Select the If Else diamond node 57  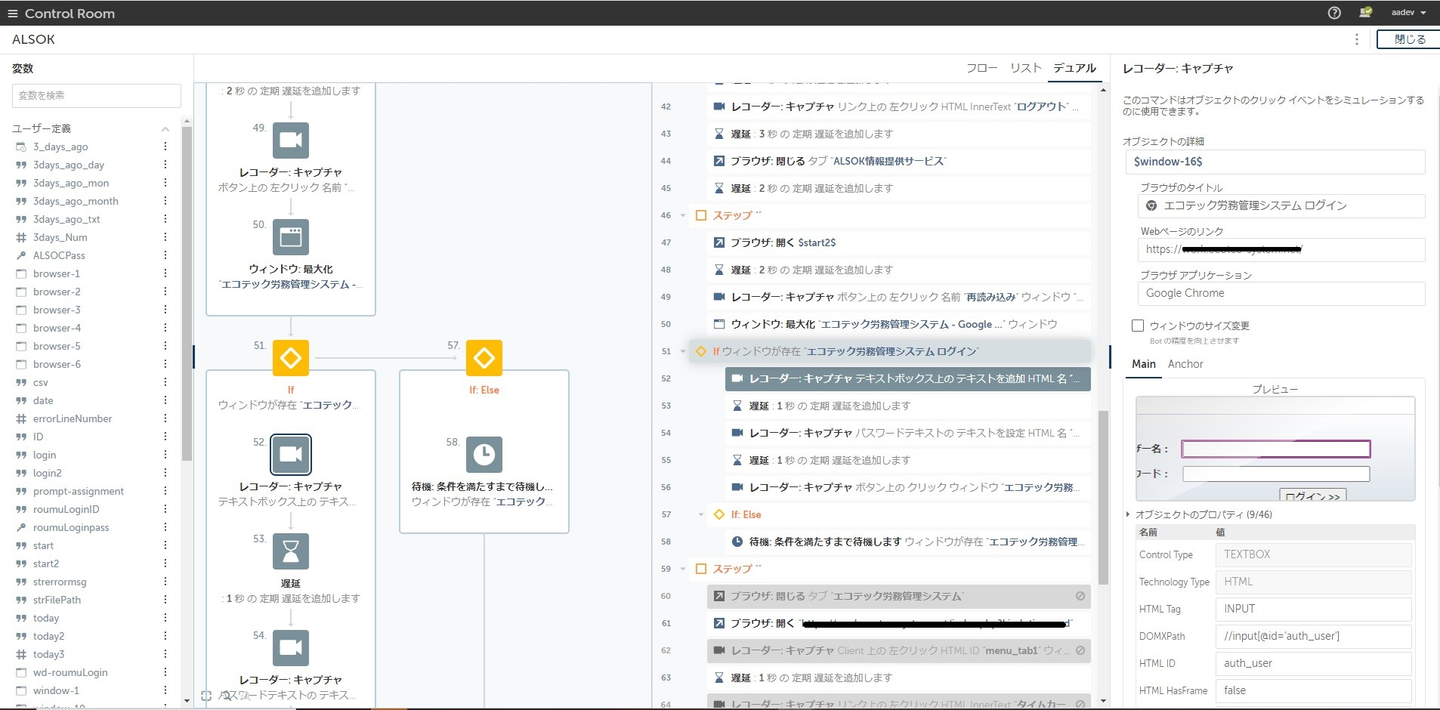(x=484, y=357)
